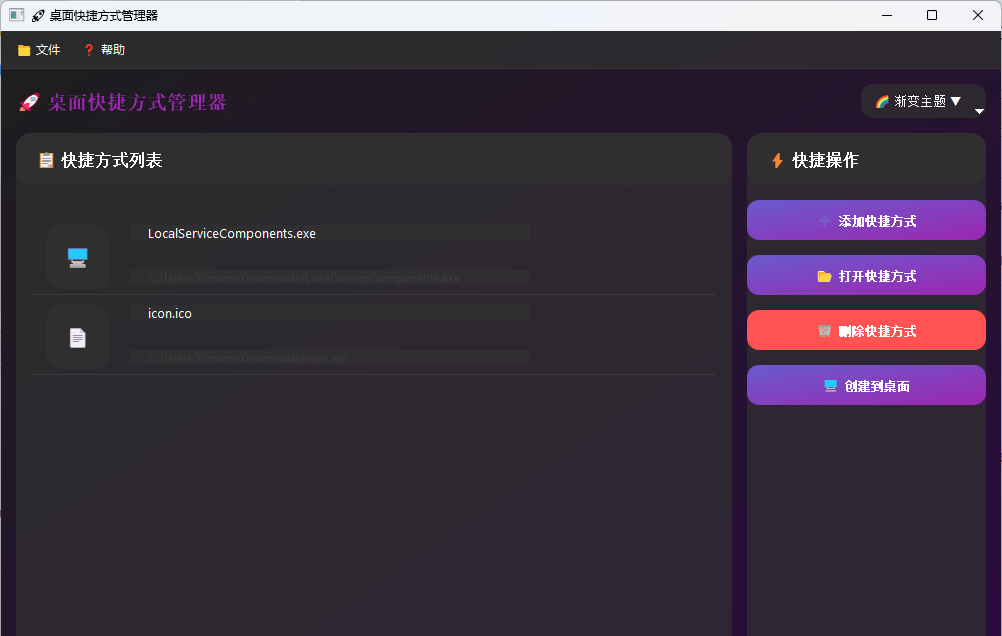Click the 打开快捷方式 button
Viewport: 1002px width, 636px height.
(x=866, y=275)
